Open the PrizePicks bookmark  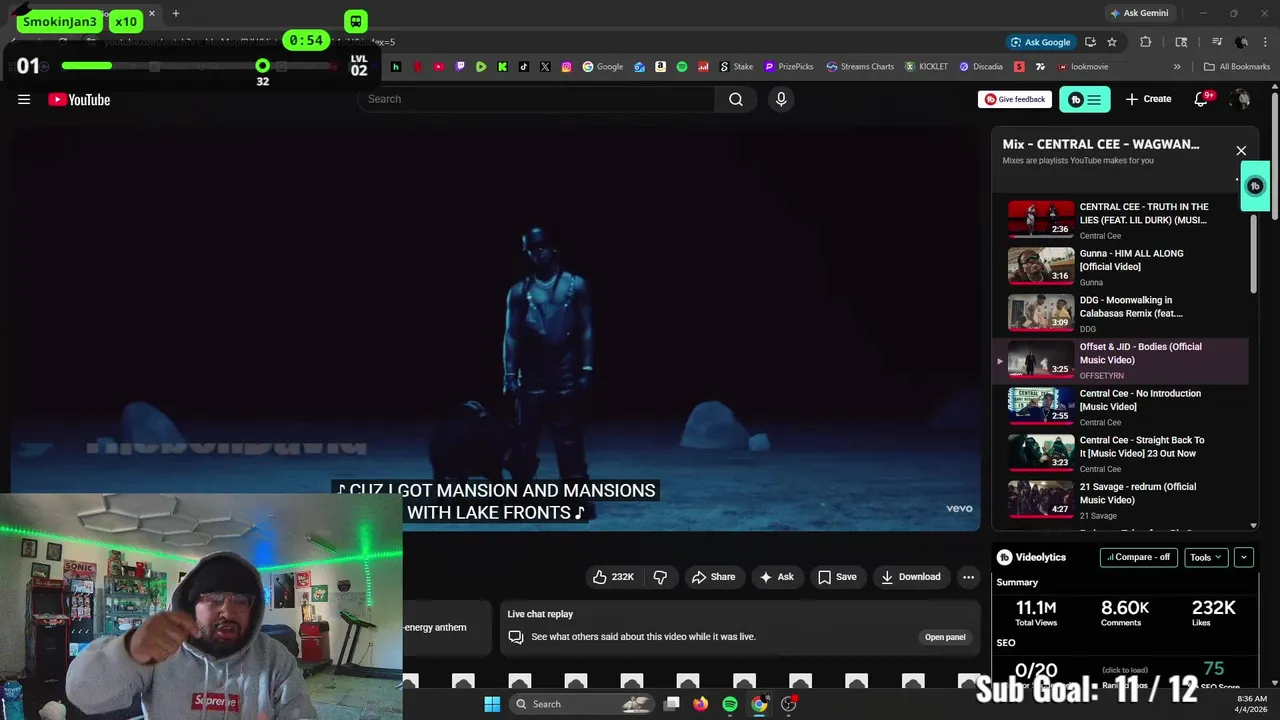(x=788, y=67)
